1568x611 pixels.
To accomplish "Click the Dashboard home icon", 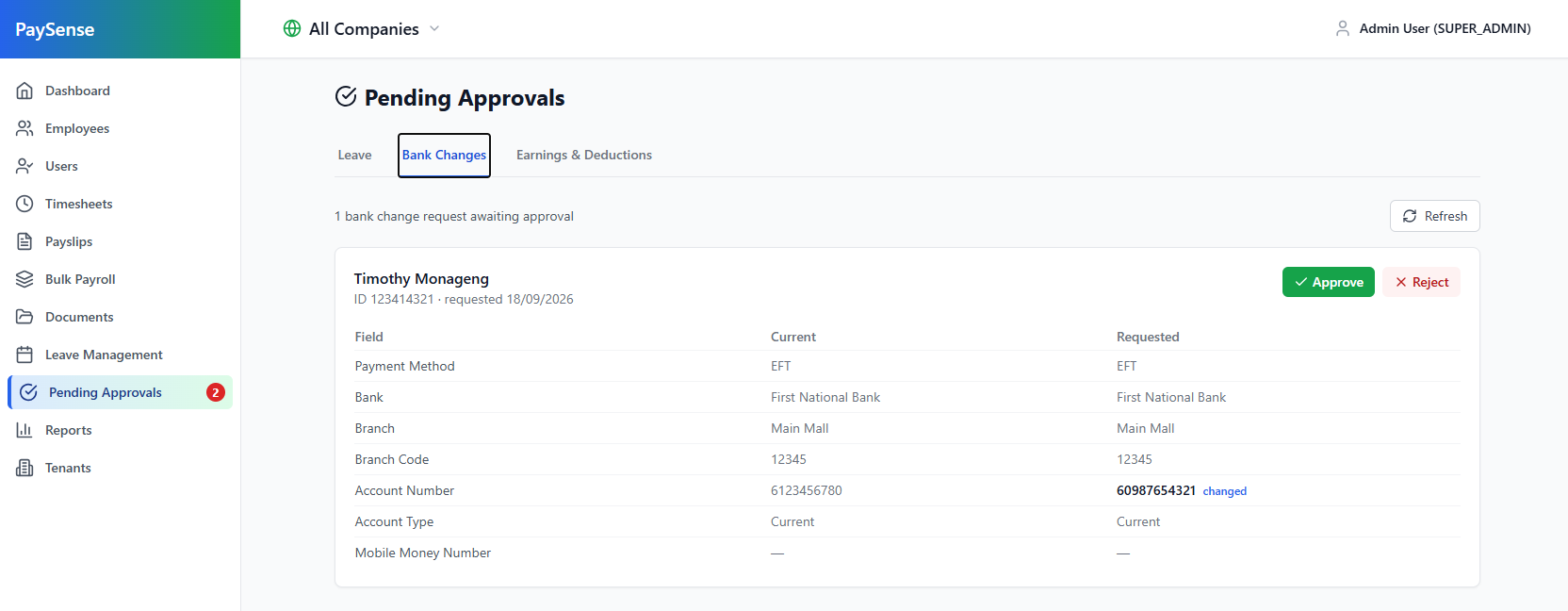I will pos(24,91).
